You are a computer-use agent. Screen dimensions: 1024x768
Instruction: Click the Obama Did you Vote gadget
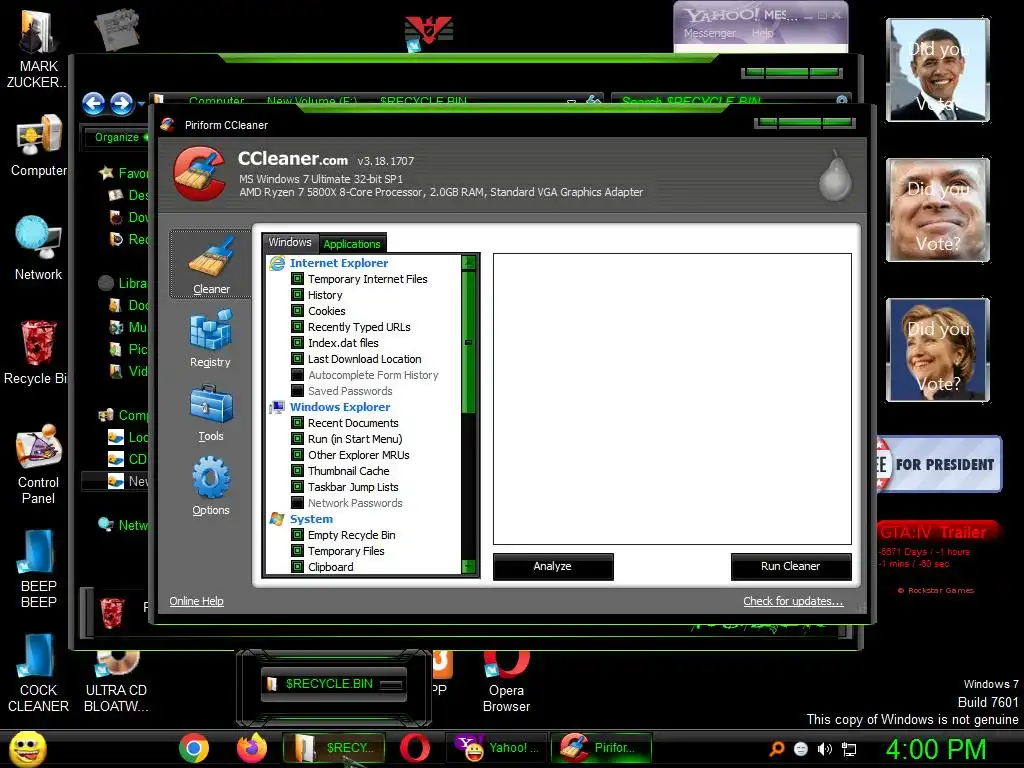(x=938, y=70)
